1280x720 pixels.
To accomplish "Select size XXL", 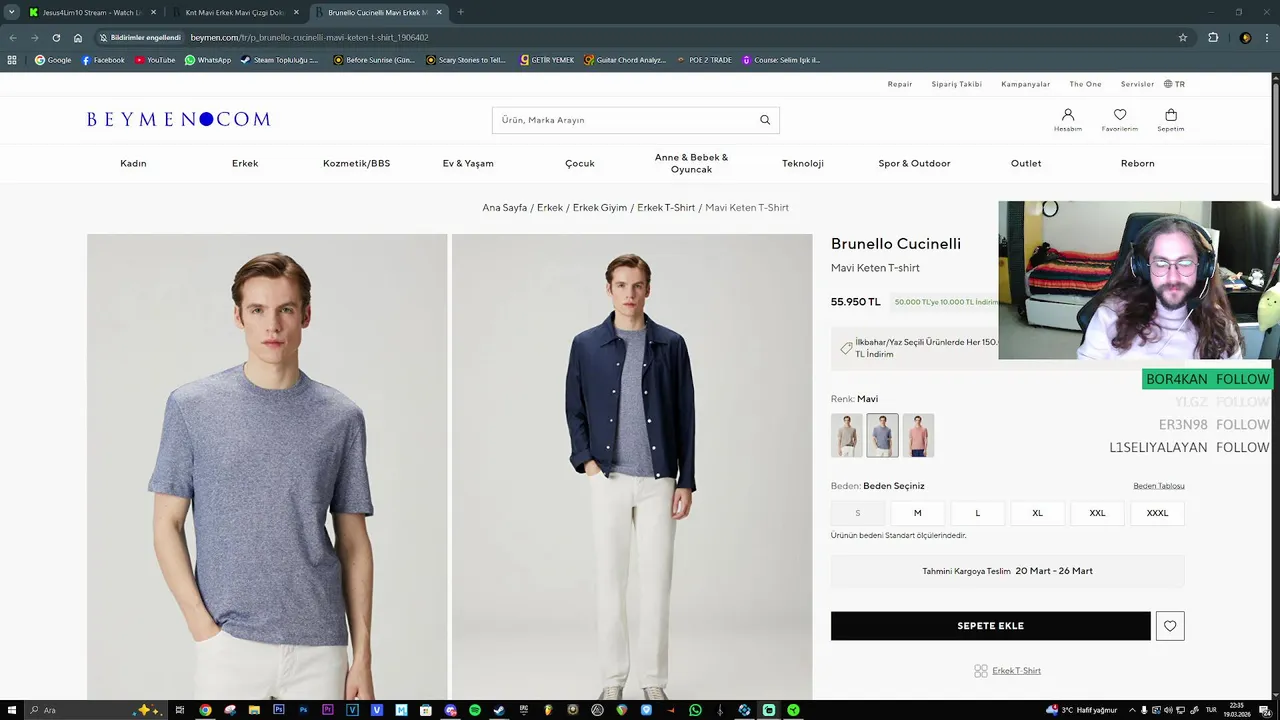I will click(1097, 513).
